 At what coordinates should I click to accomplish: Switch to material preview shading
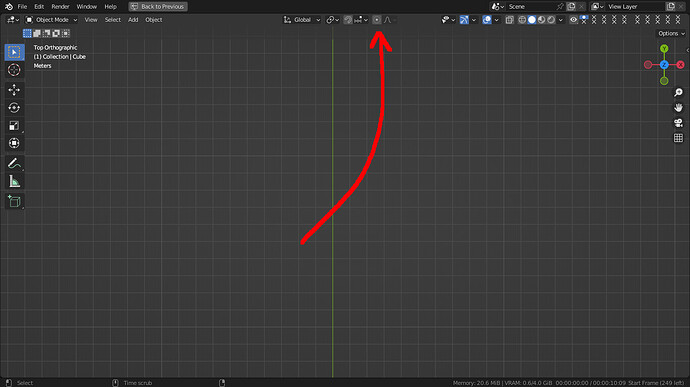tap(541, 20)
